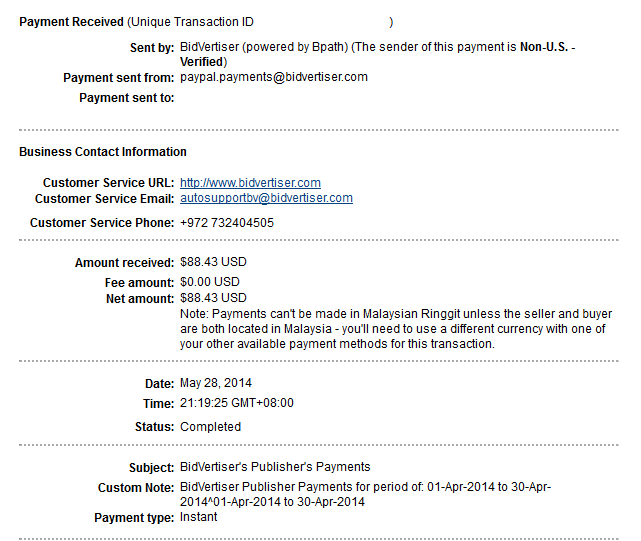Click the Payment sent to label
641x541 pixels.
click(x=126, y=98)
